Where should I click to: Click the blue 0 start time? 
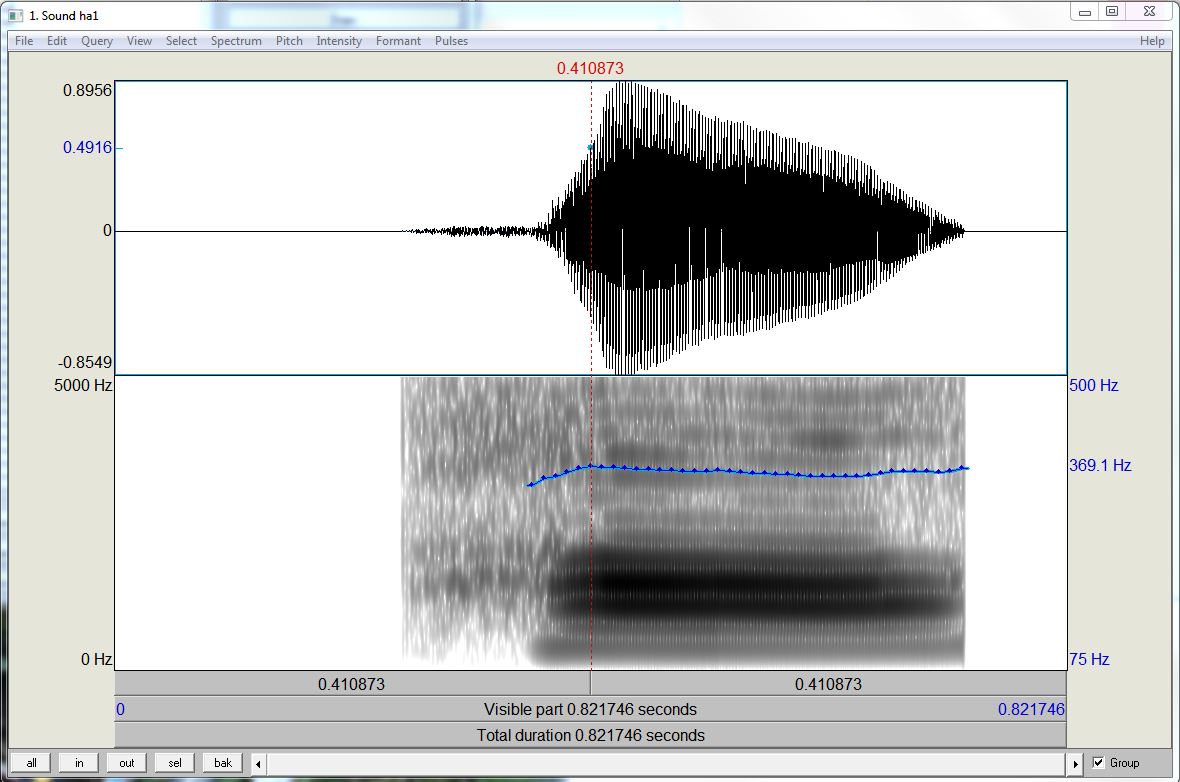pos(120,709)
